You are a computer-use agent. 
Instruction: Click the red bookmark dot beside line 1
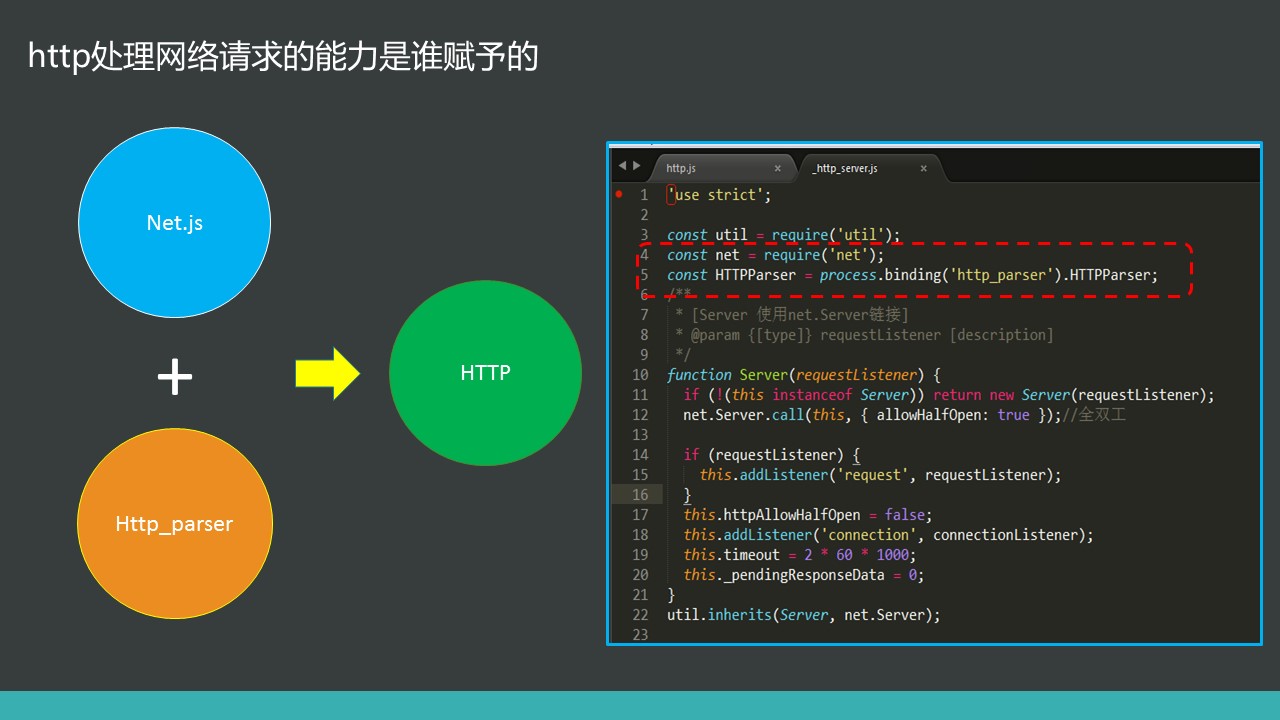click(619, 193)
